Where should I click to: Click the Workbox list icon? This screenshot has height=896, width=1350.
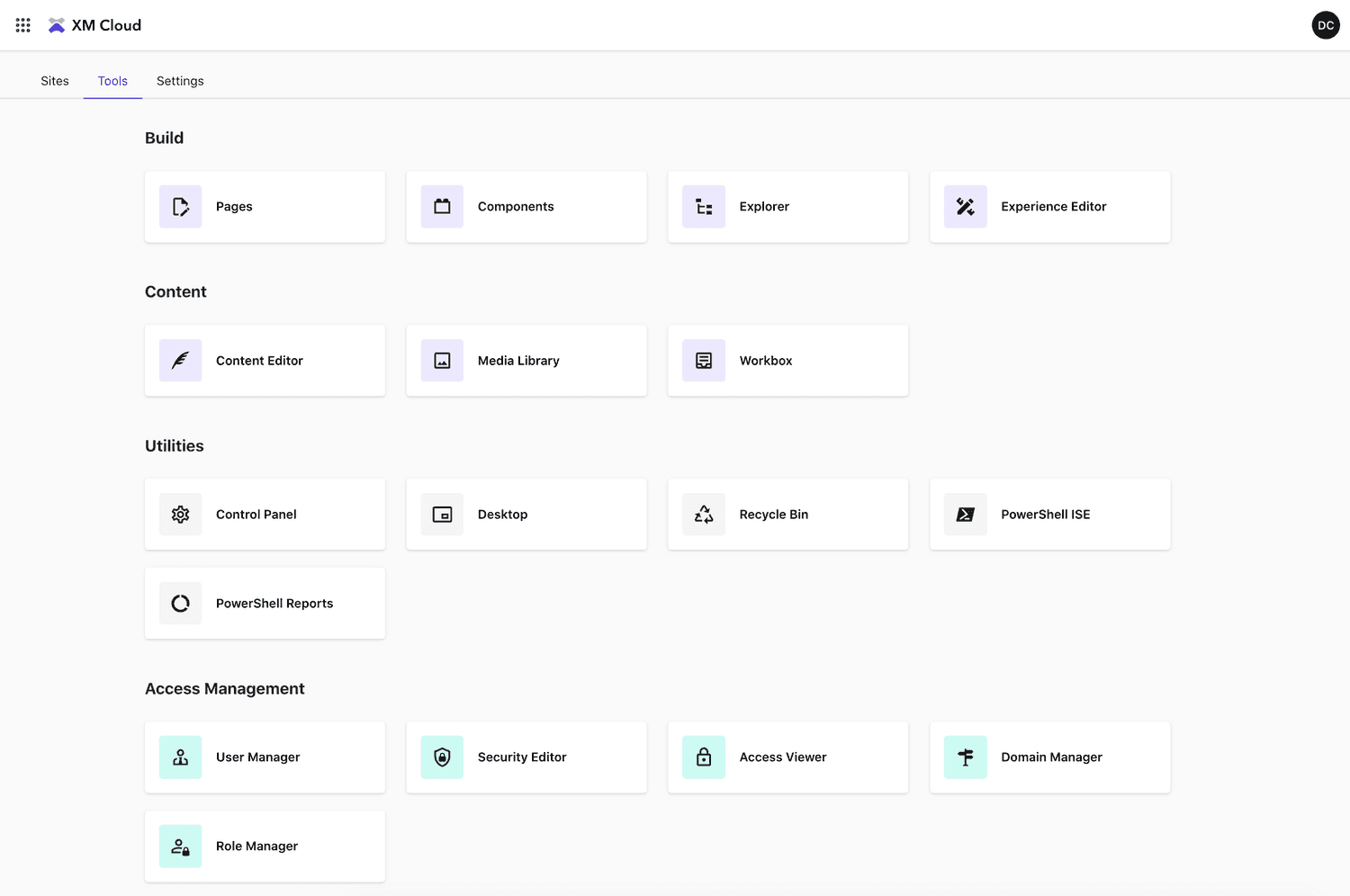(x=704, y=361)
